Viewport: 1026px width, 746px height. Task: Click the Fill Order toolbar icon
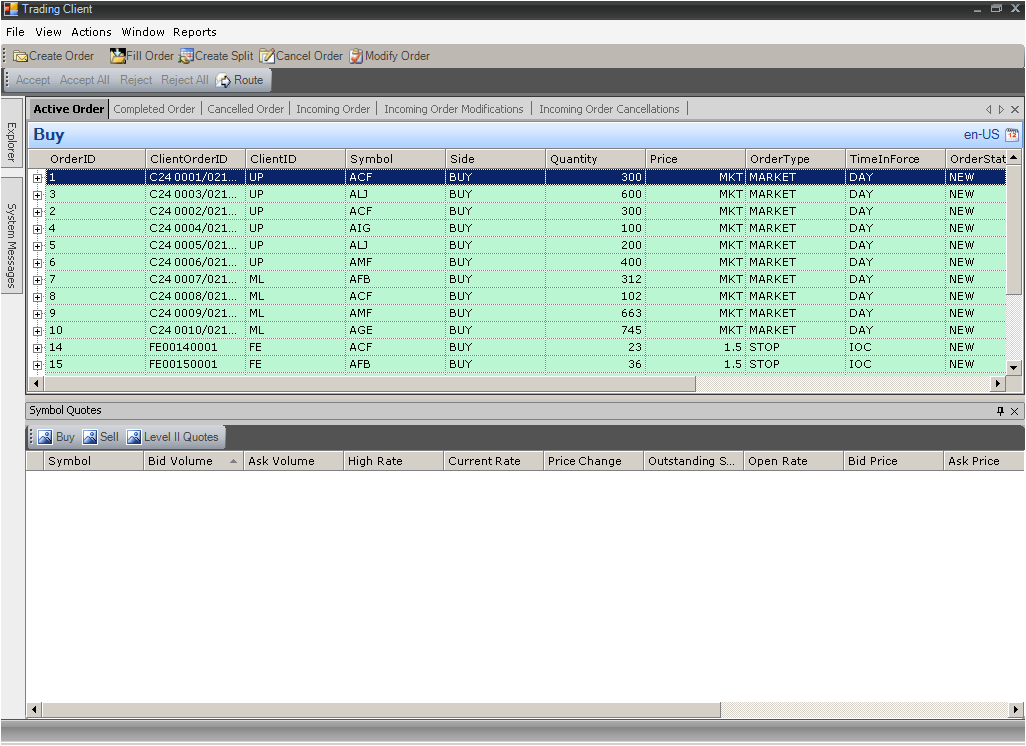click(x=118, y=56)
